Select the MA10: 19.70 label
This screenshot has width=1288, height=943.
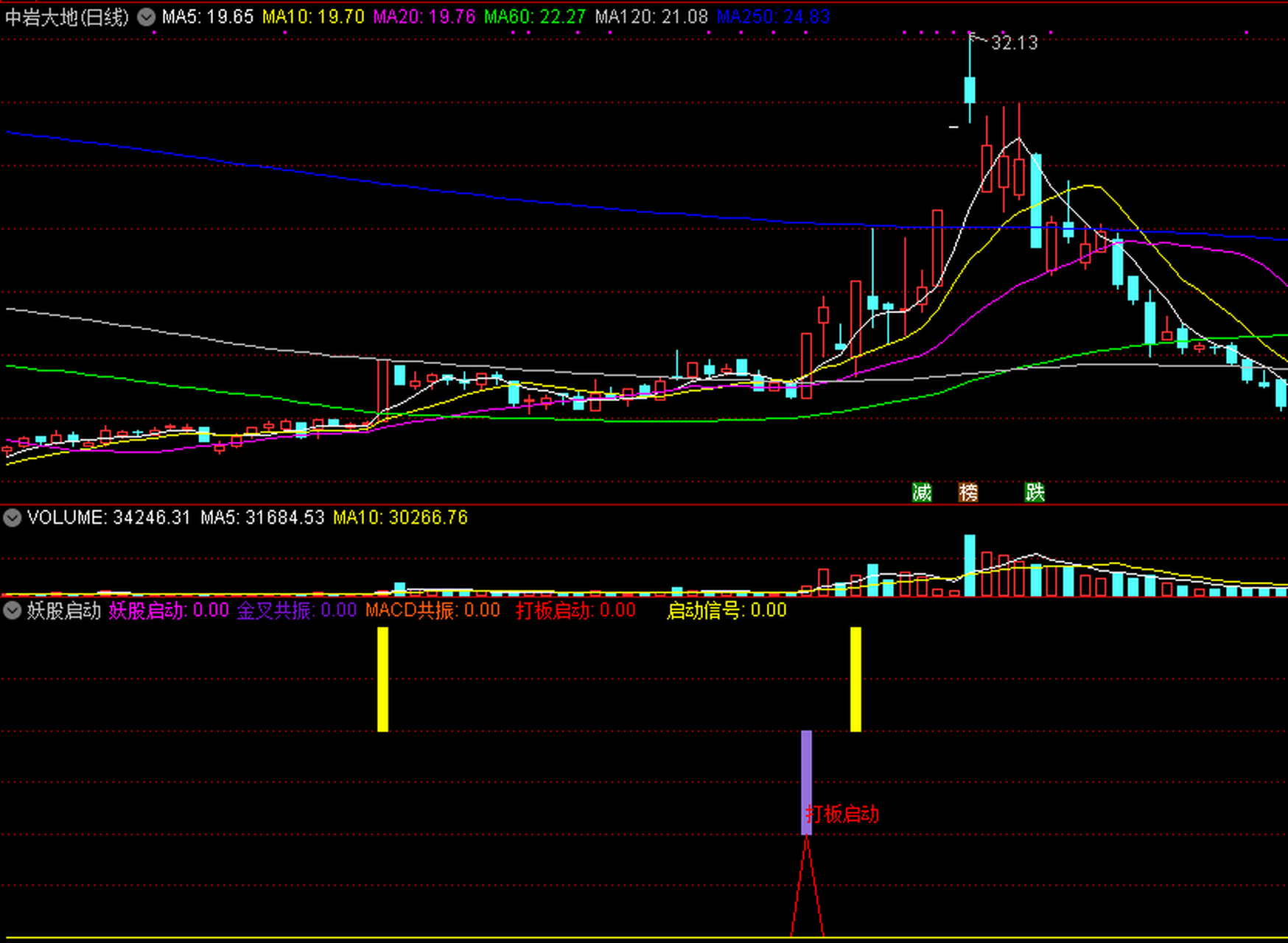point(313,17)
